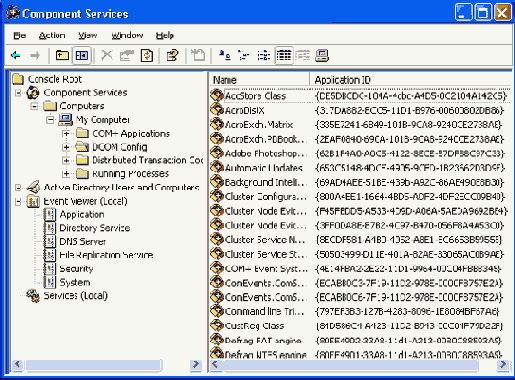Collapse the Computers tree node
The height and width of the screenshot is (380, 515).
(x=34, y=106)
